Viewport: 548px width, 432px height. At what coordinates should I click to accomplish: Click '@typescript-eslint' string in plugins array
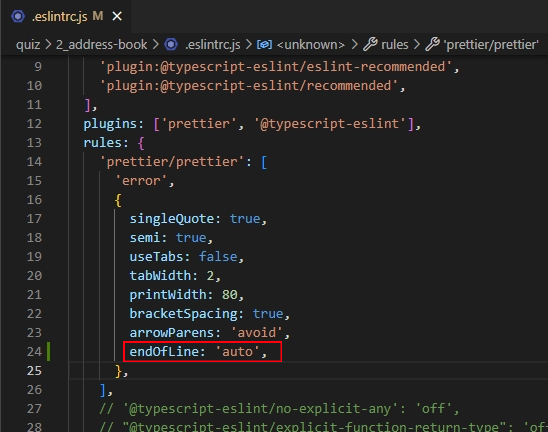point(330,124)
